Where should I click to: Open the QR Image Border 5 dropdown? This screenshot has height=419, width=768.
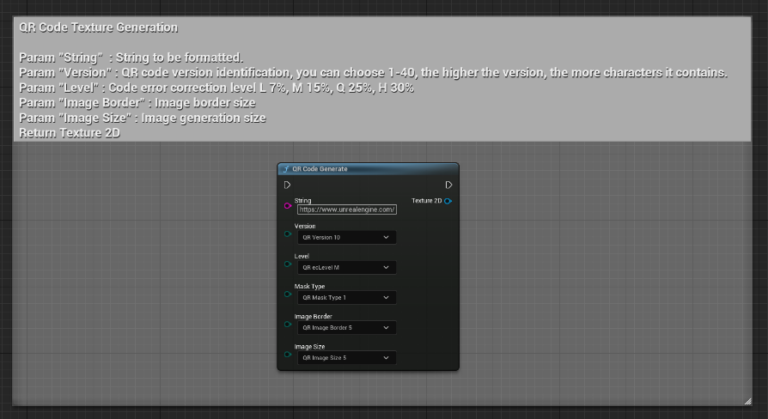[x=347, y=327]
